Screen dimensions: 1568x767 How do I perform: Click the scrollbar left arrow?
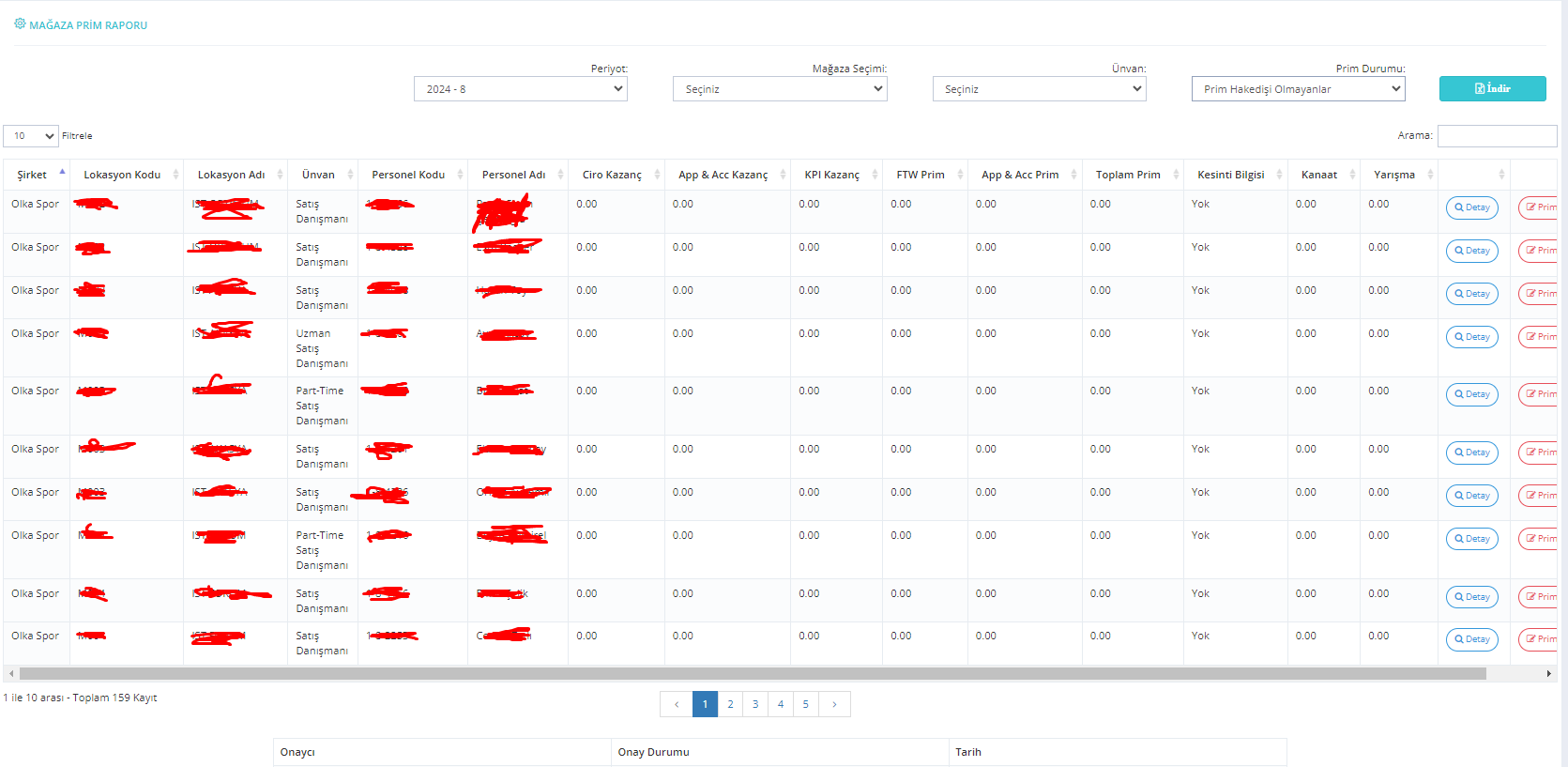pos(10,673)
